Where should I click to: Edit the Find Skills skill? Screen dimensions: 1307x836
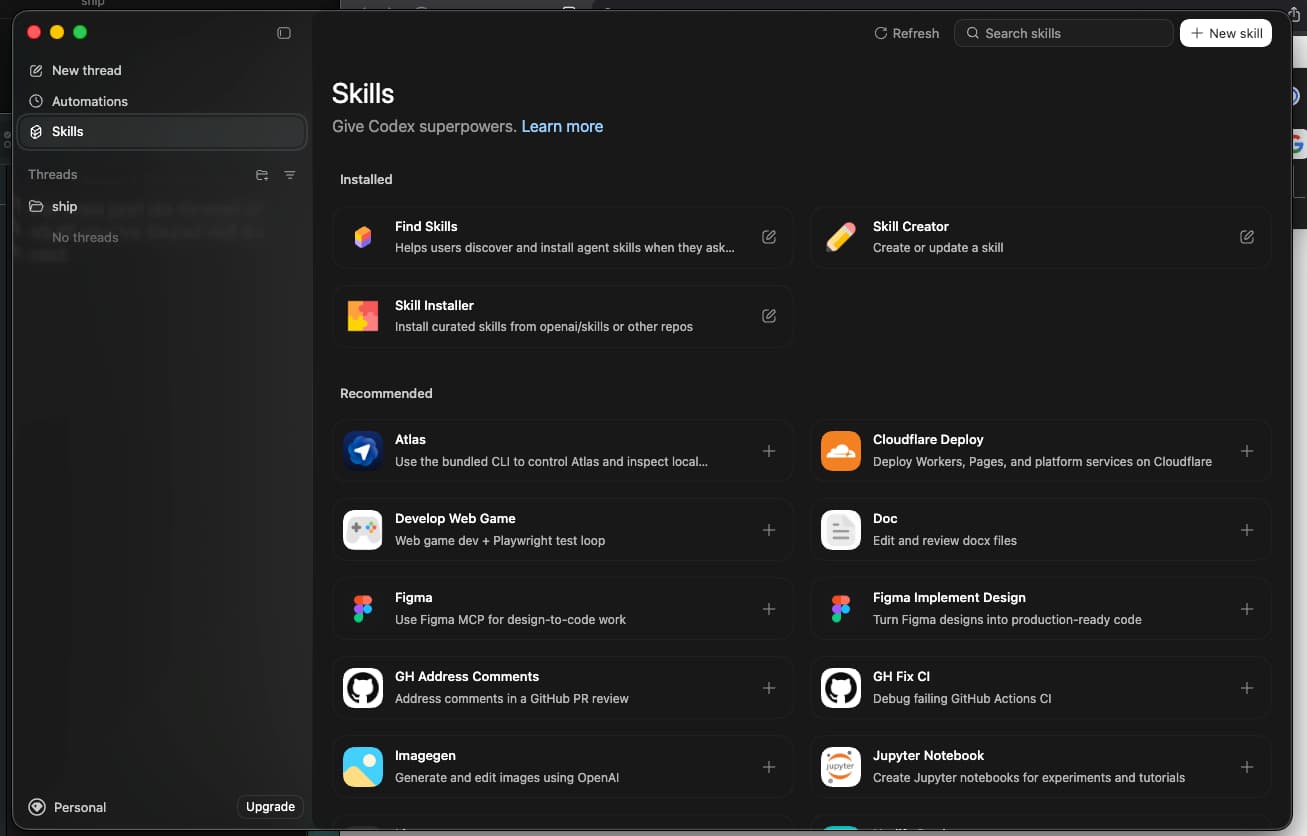[x=768, y=237]
